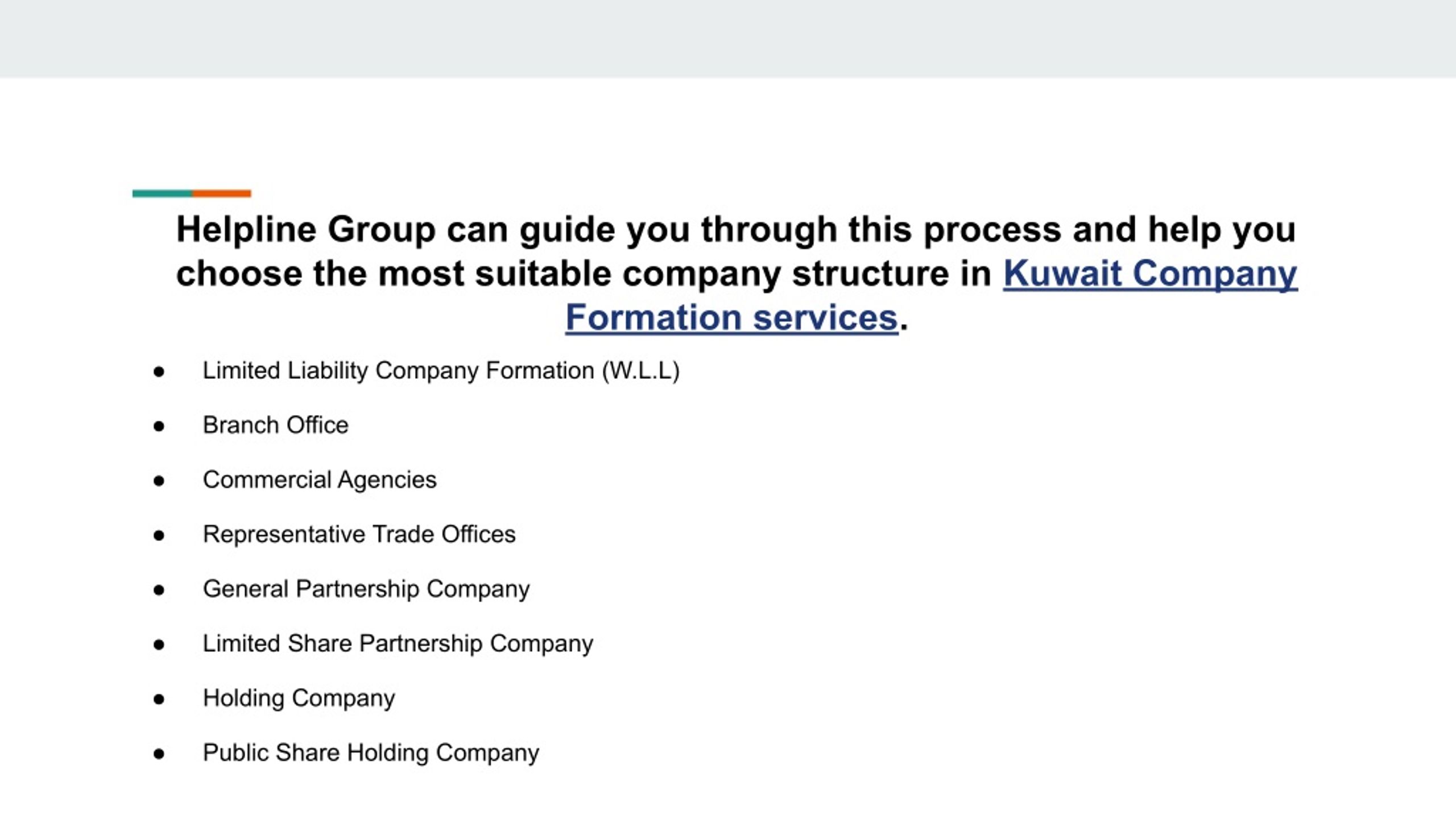Click Limited Share Partnership Company text
The width and height of the screenshot is (1456, 819).
coord(398,644)
